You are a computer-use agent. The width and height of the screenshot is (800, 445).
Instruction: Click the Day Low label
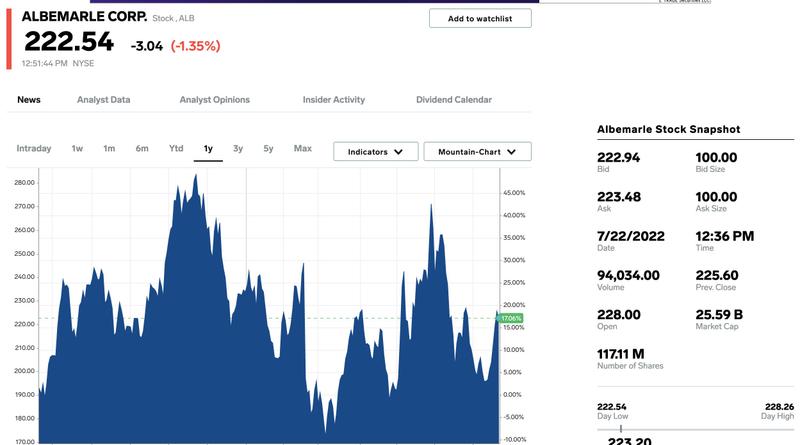(612, 416)
